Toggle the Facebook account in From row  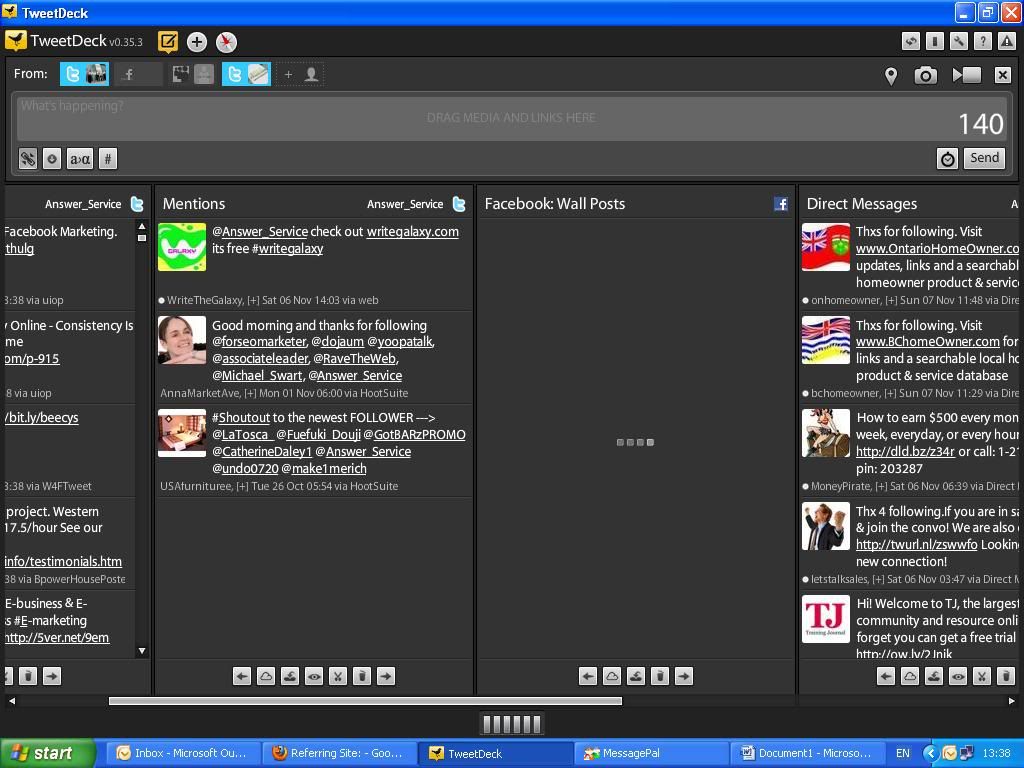coord(139,74)
